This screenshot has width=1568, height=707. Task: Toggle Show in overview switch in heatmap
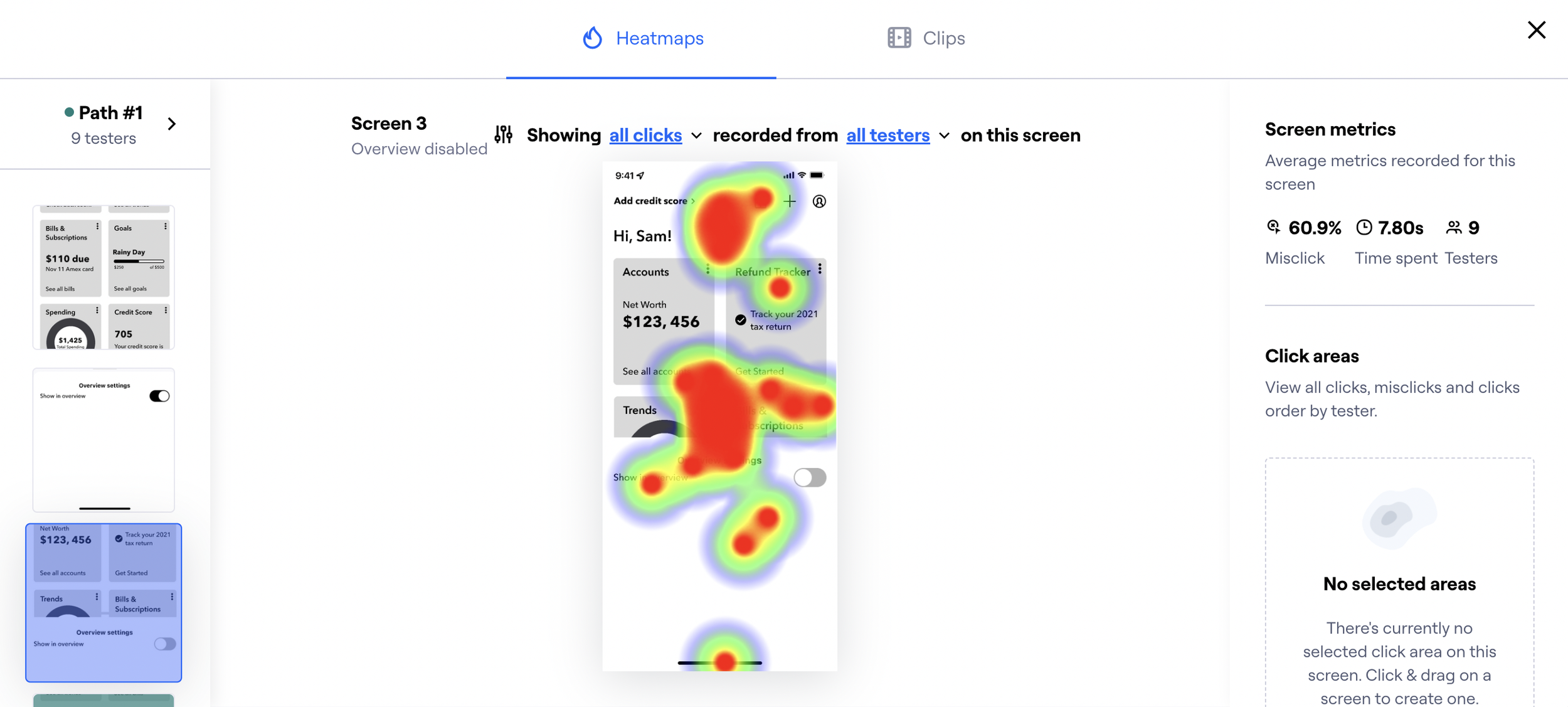coord(810,477)
